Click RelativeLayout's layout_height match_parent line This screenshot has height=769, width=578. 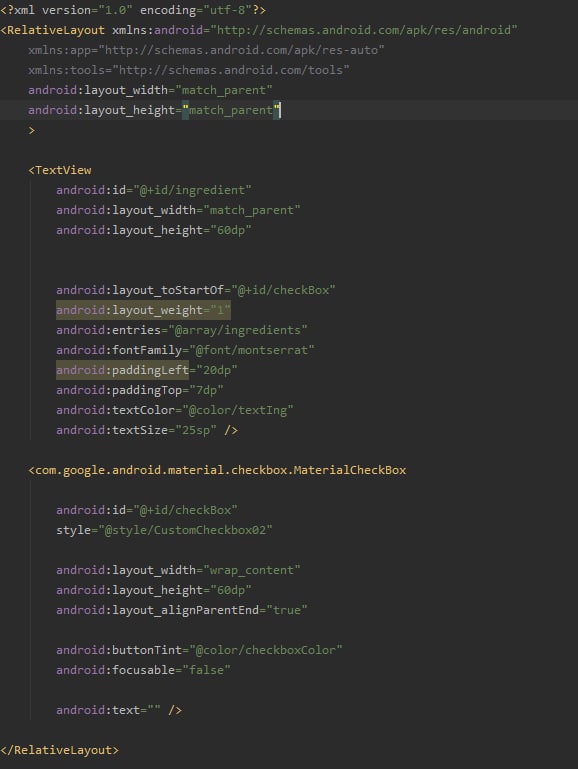(154, 110)
